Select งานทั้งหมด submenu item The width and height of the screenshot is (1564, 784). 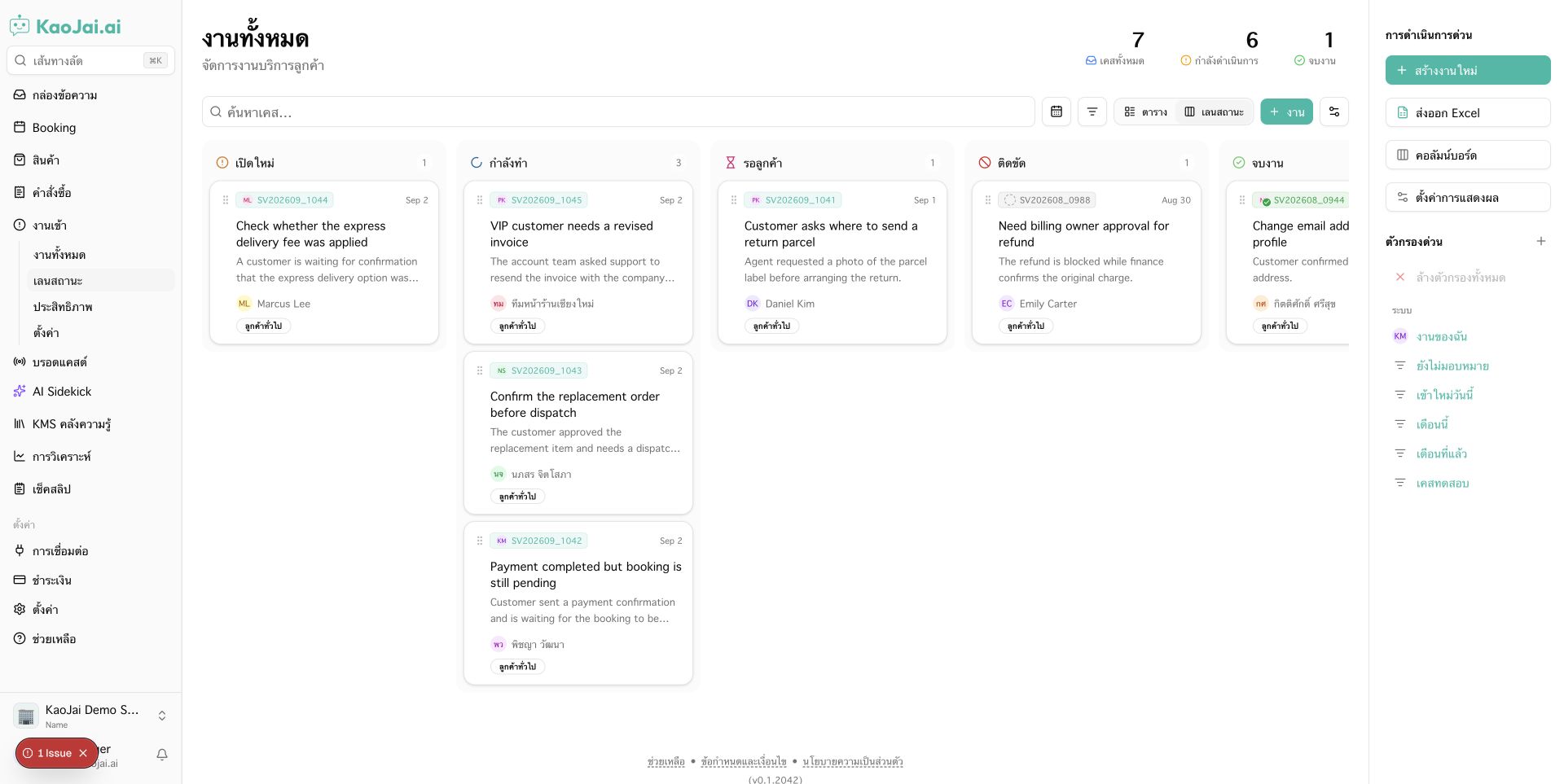pyautogui.click(x=101, y=255)
